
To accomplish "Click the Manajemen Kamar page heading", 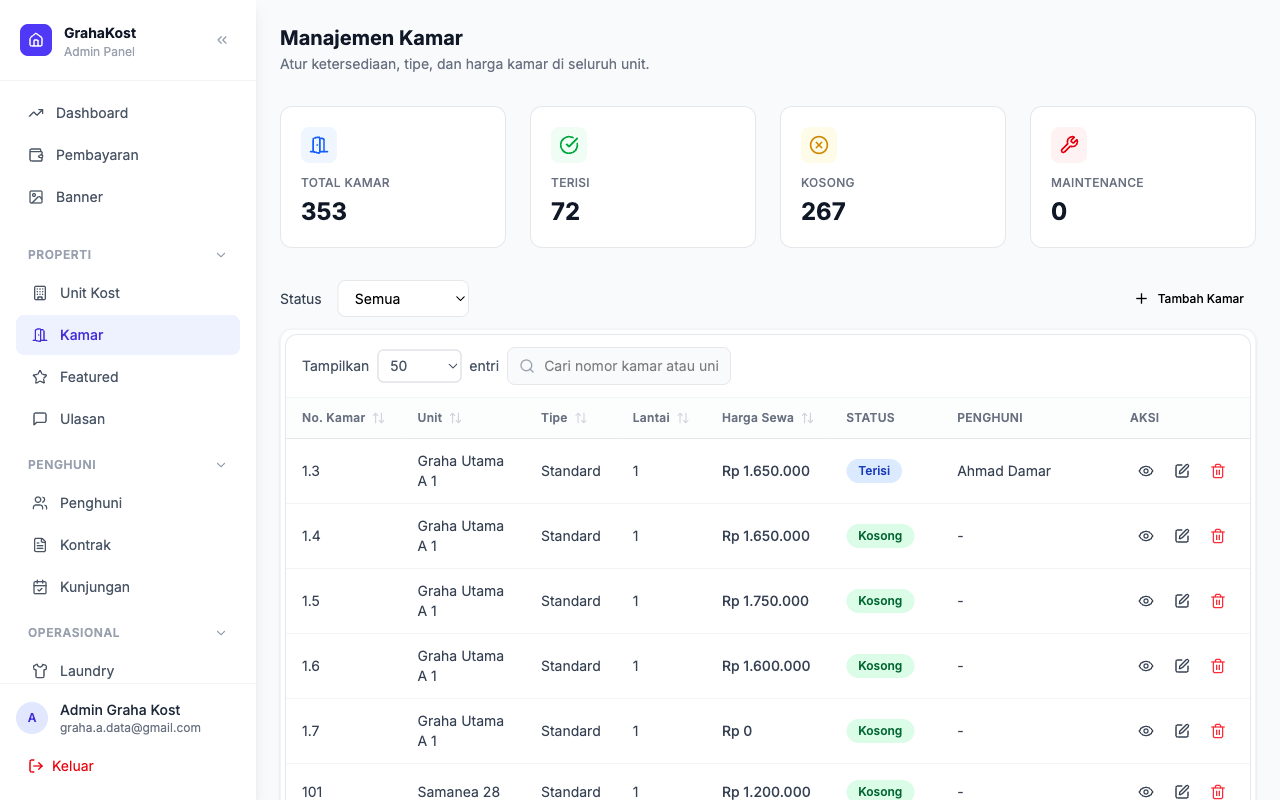I will click(x=371, y=38).
